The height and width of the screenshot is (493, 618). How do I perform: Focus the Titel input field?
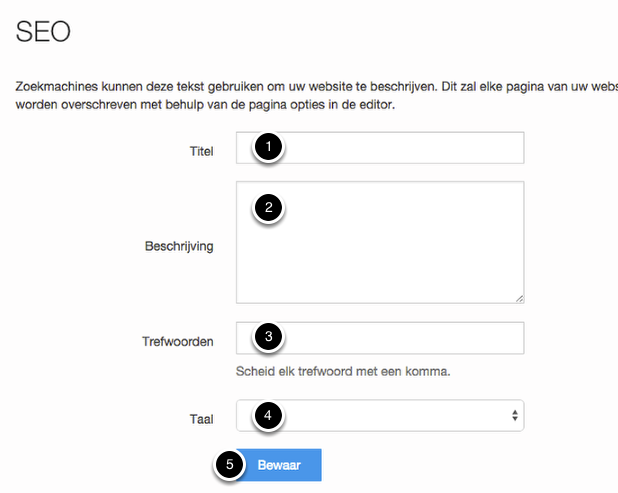(400, 148)
